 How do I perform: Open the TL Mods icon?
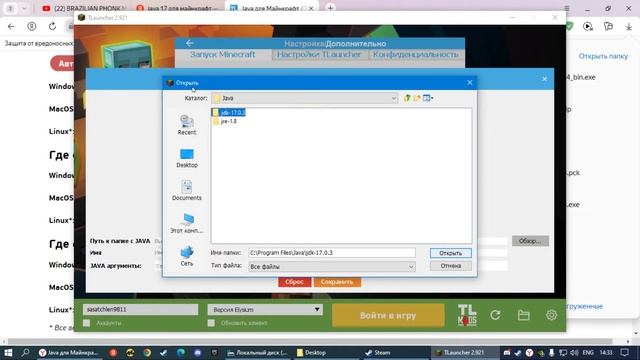tap(467, 315)
